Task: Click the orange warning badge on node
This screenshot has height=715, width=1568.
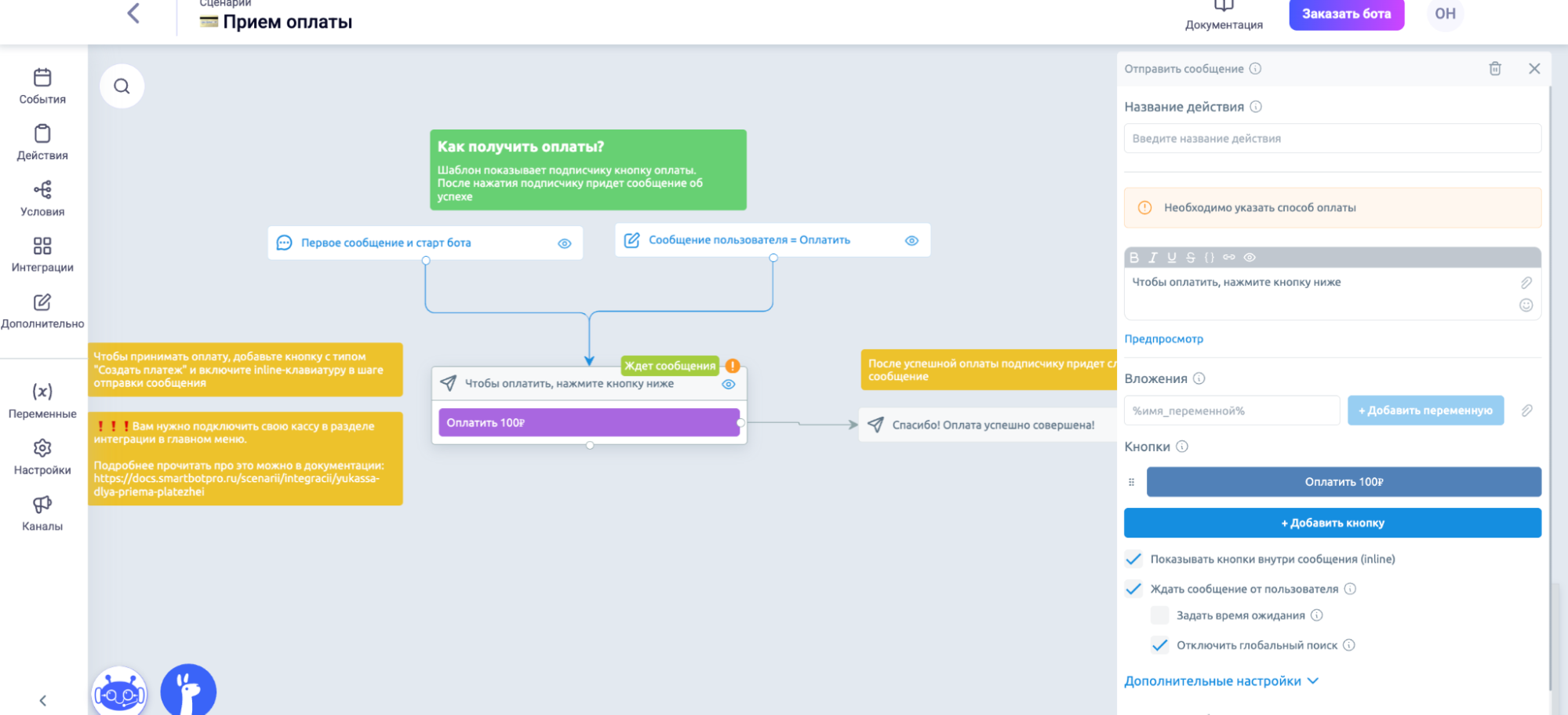Action: (x=733, y=366)
